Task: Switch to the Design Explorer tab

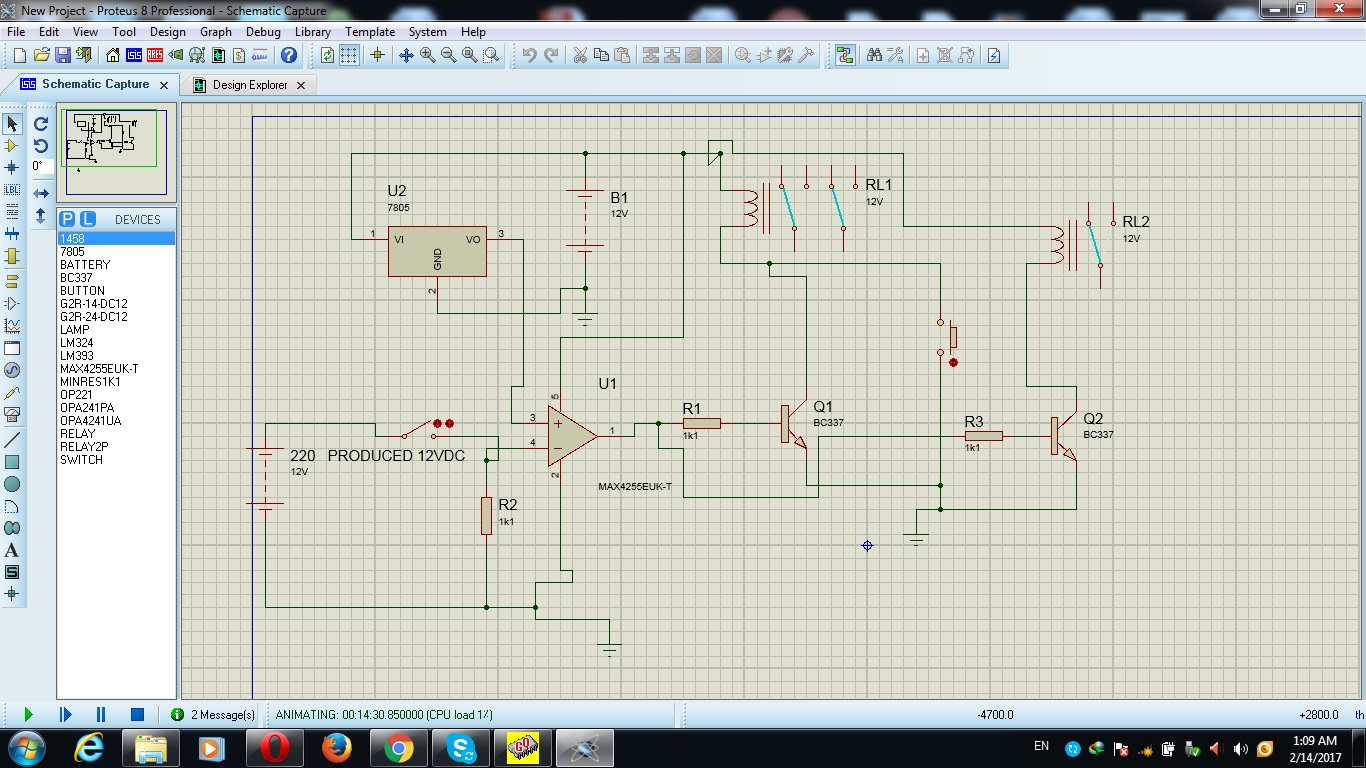Action: 249,85
